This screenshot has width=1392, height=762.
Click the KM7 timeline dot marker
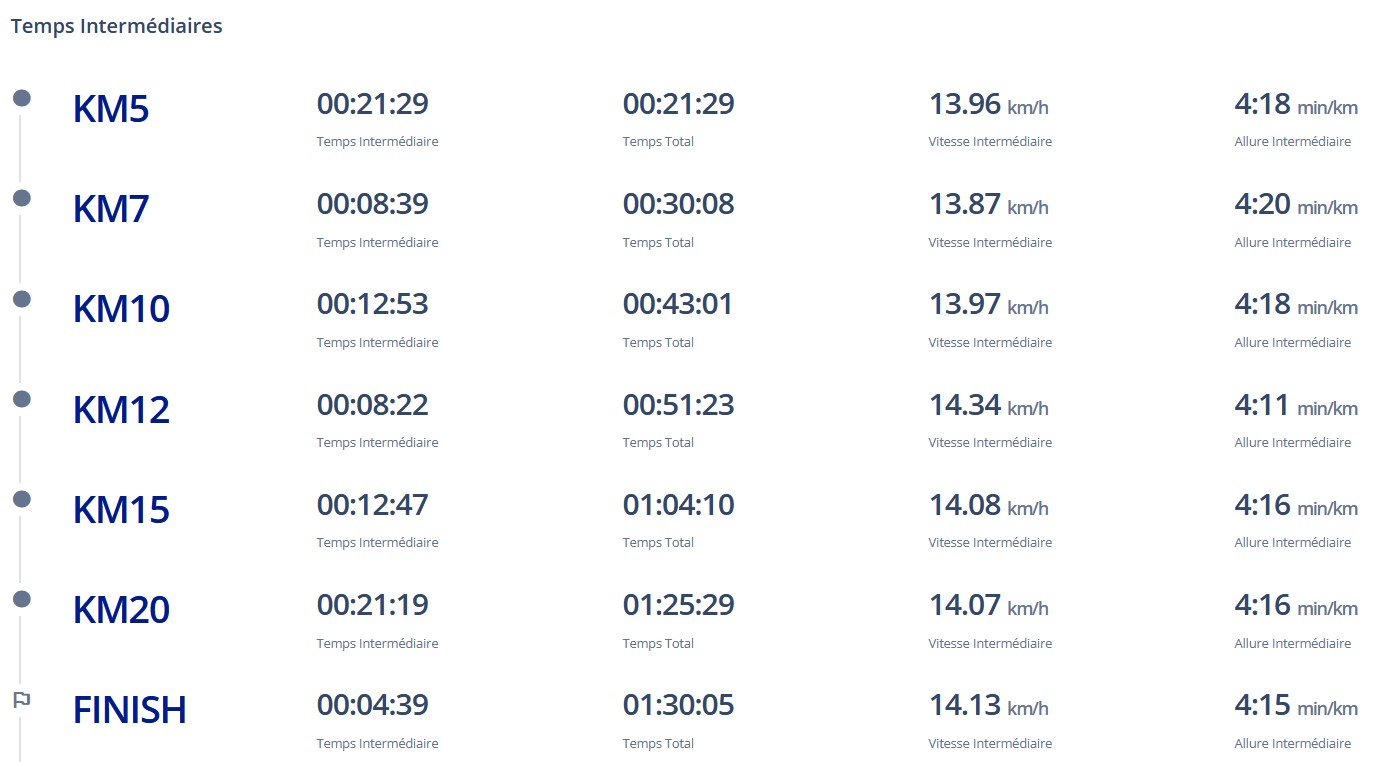point(21,198)
